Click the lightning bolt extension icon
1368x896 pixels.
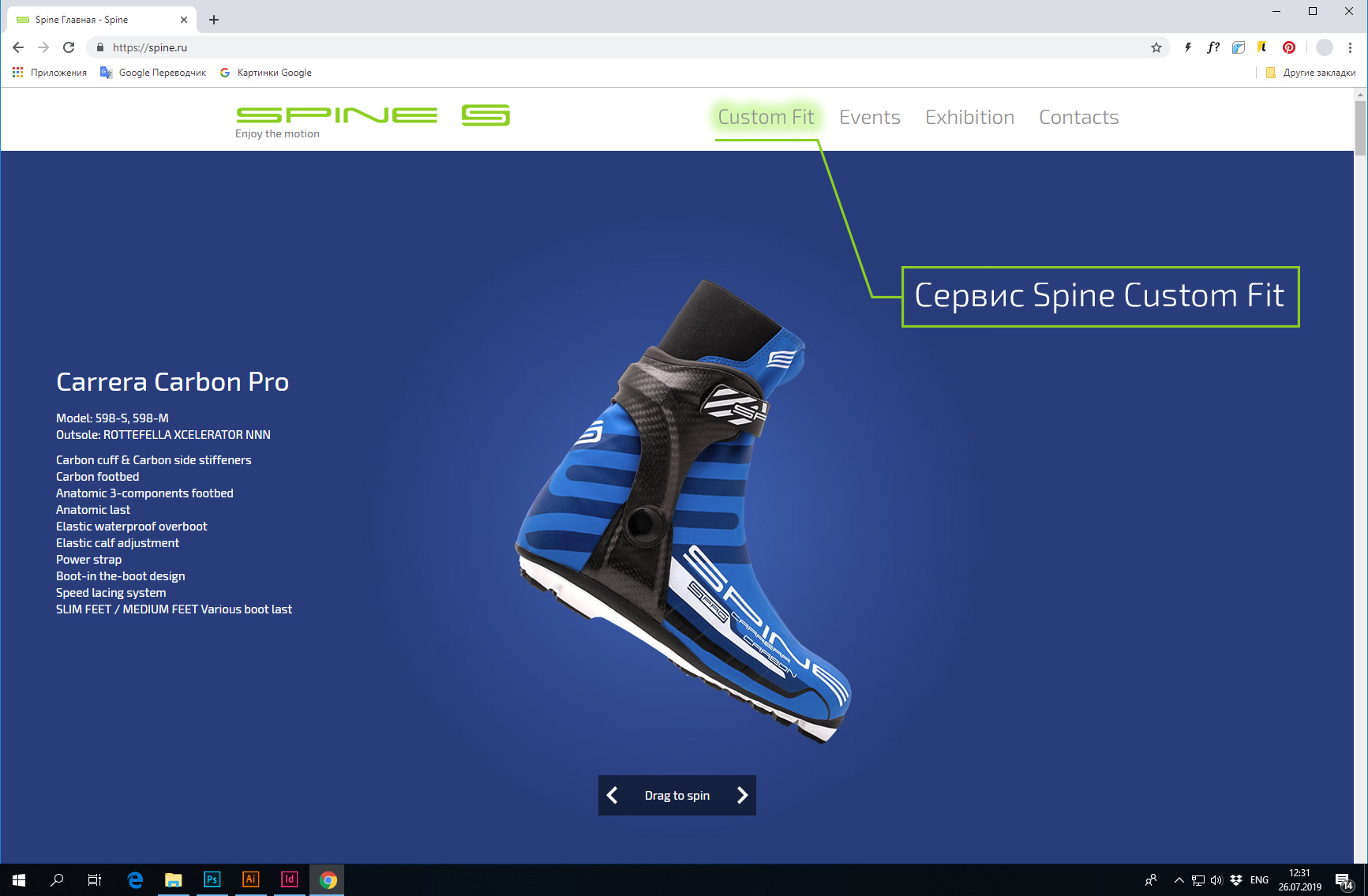[x=1188, y=47]
